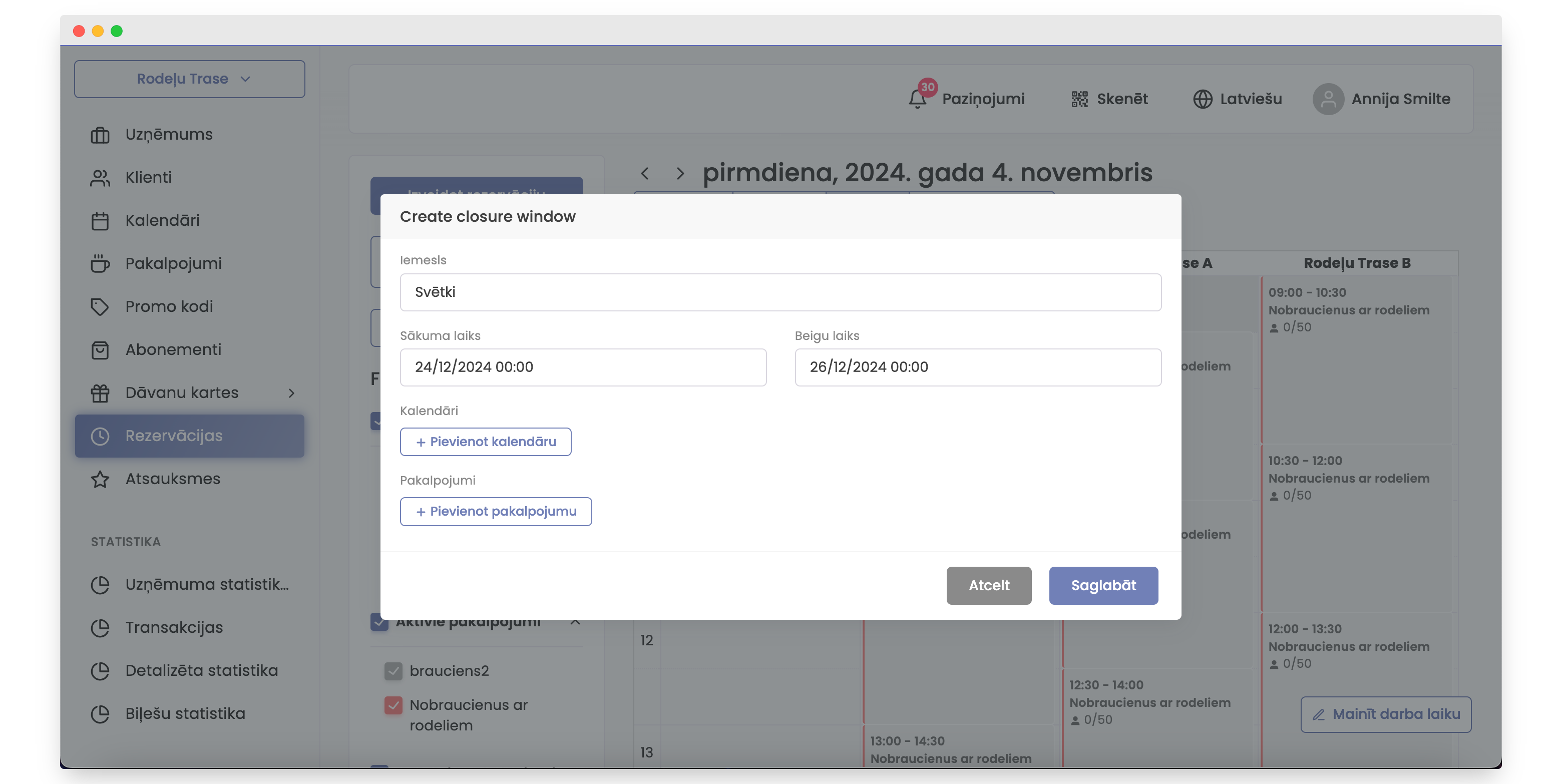Viewport: 1562px width, 784px height.
Task: Expand the Dāvanu kartes submenu
Action: (293, 393)
